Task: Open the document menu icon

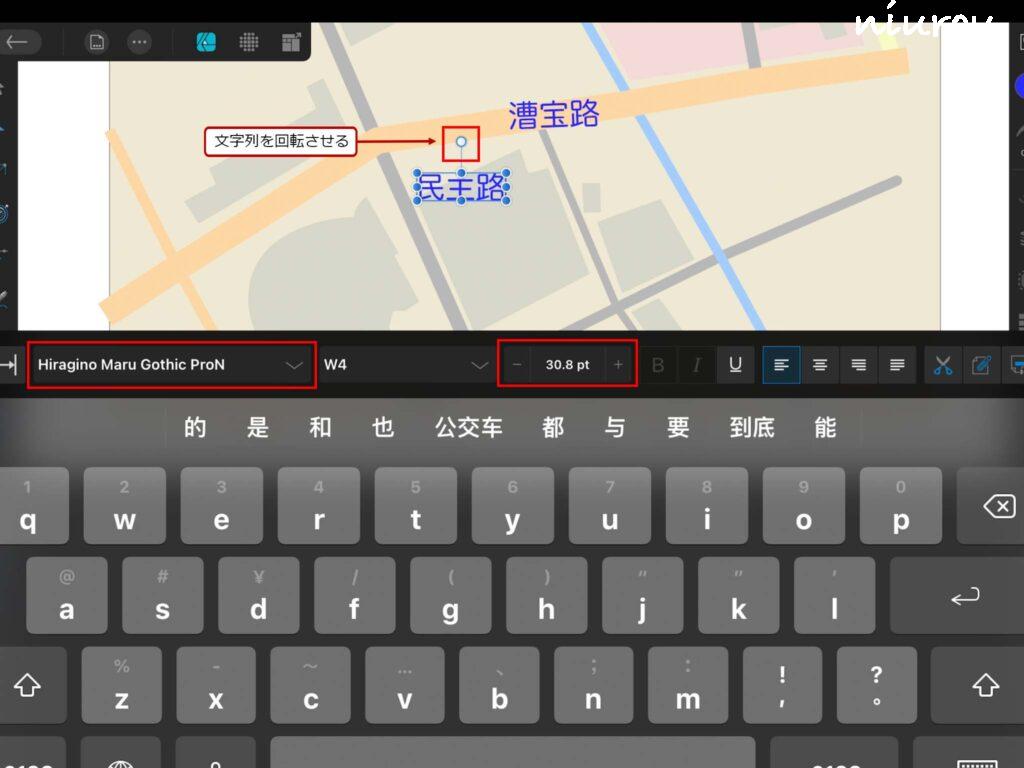Action: pos(97,42)
